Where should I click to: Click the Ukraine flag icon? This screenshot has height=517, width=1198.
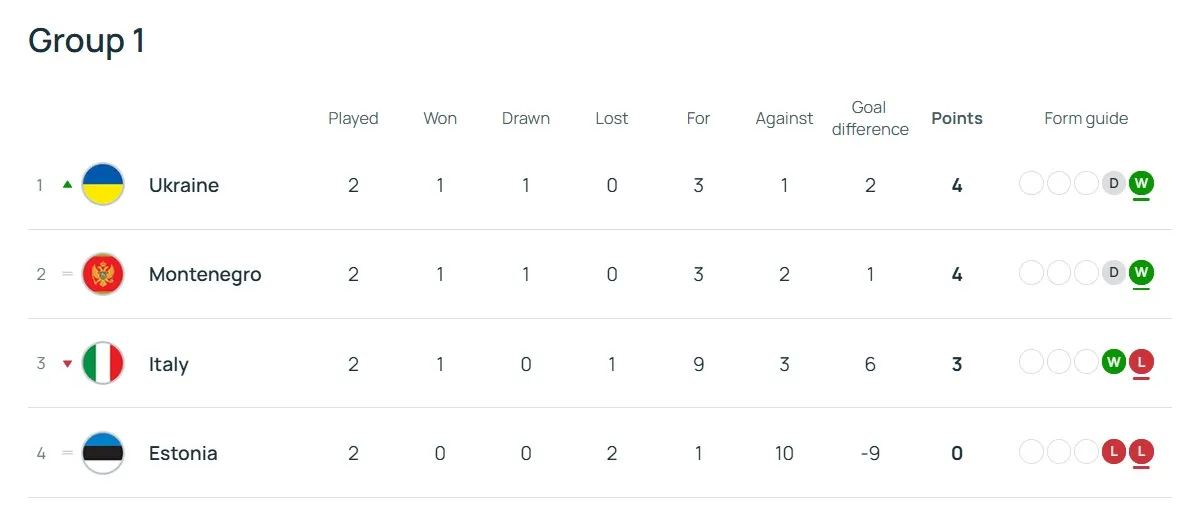click(103, 185)
